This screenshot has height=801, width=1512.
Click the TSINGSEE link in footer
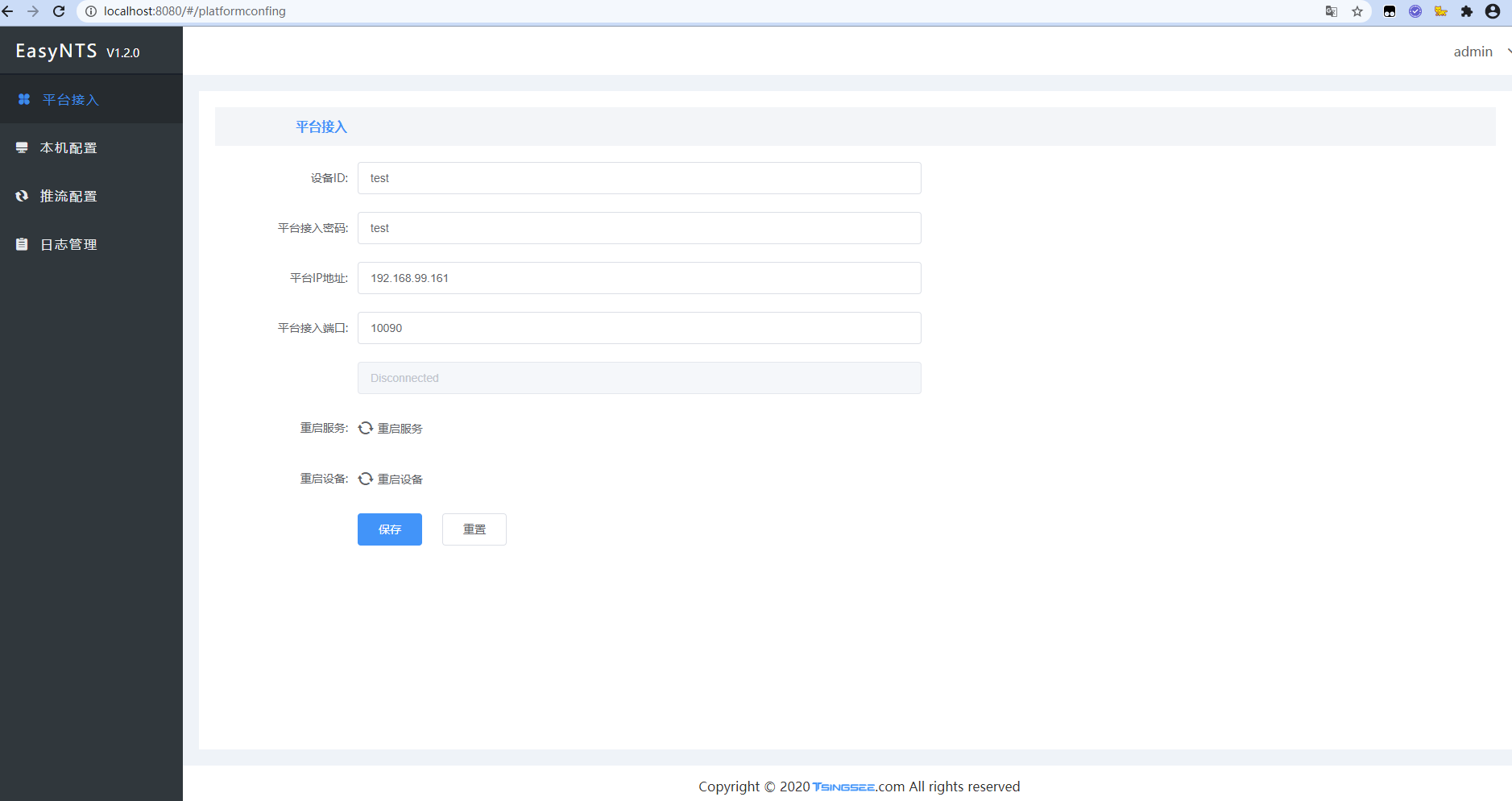pos(843,787)
